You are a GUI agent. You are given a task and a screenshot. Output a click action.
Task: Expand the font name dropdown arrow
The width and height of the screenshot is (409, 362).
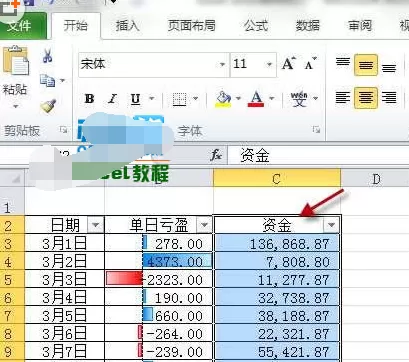tap(222, 64)
